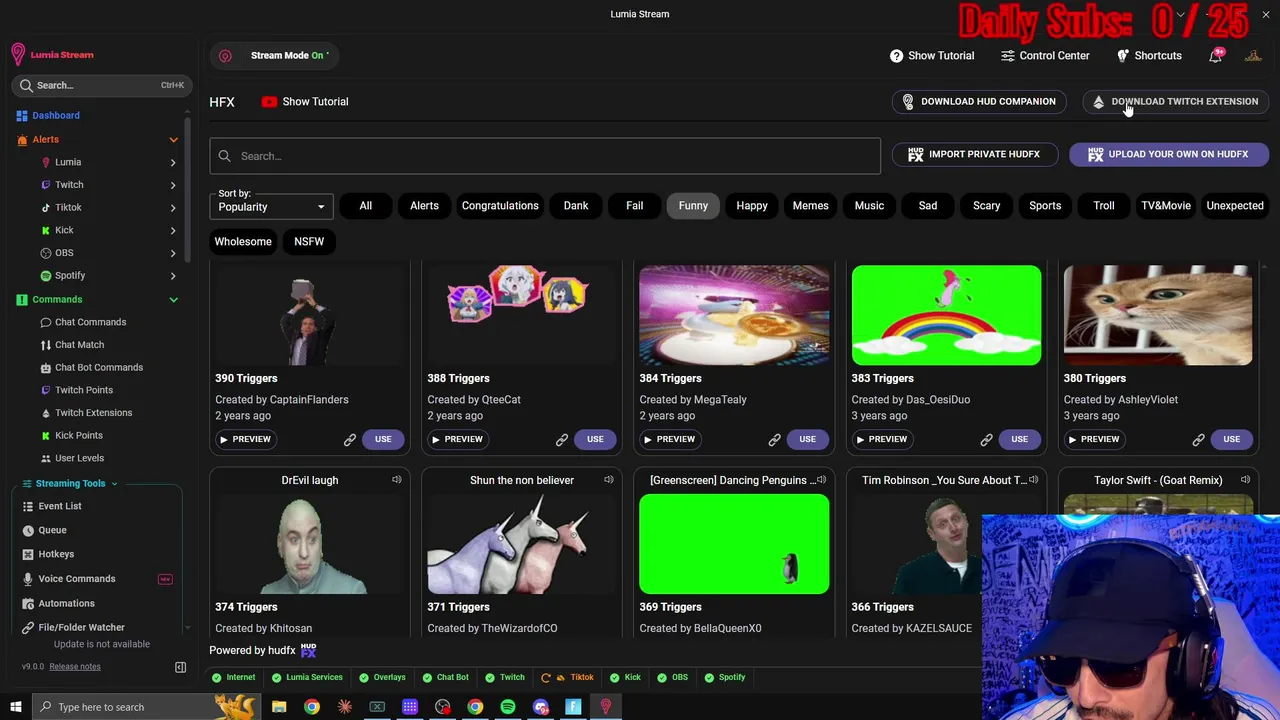1280x720 pixels.
Task: Copy link for CaptainFlanders 390 Triggers card
Action: (x=350, y=439)
